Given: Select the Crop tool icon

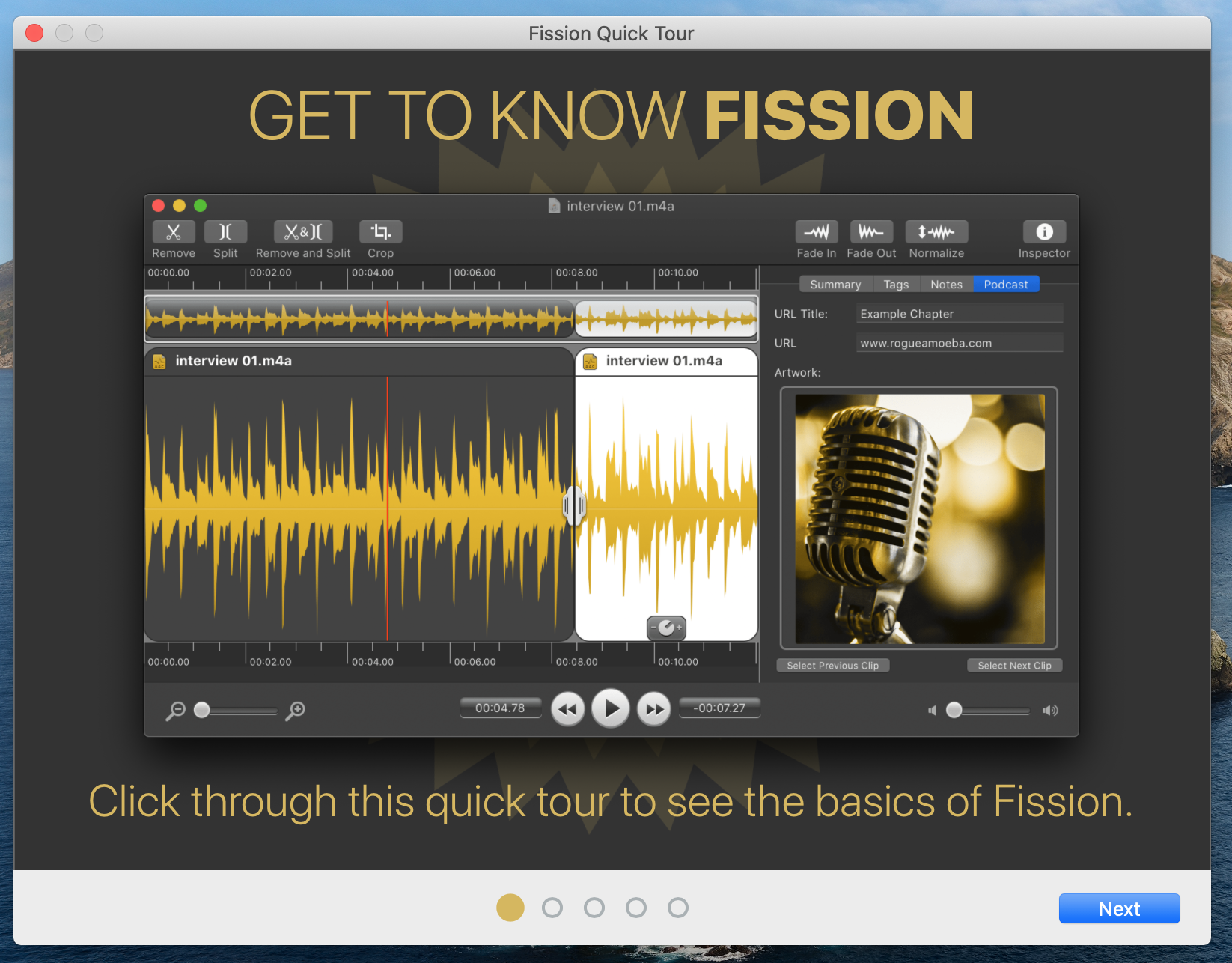Looking at the screenshot, I should [x=380, y=232].
